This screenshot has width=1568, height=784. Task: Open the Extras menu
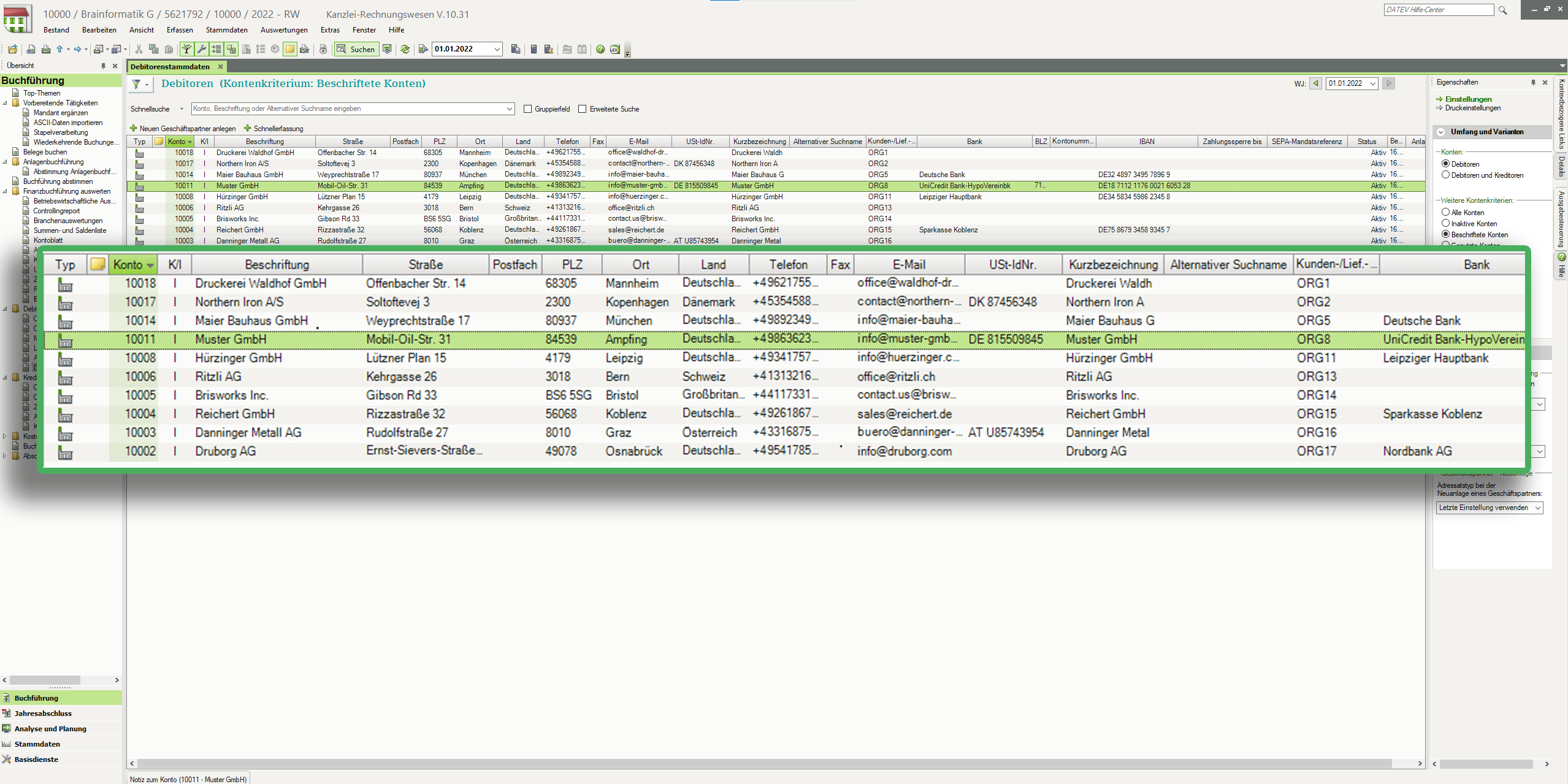point(330,30)
